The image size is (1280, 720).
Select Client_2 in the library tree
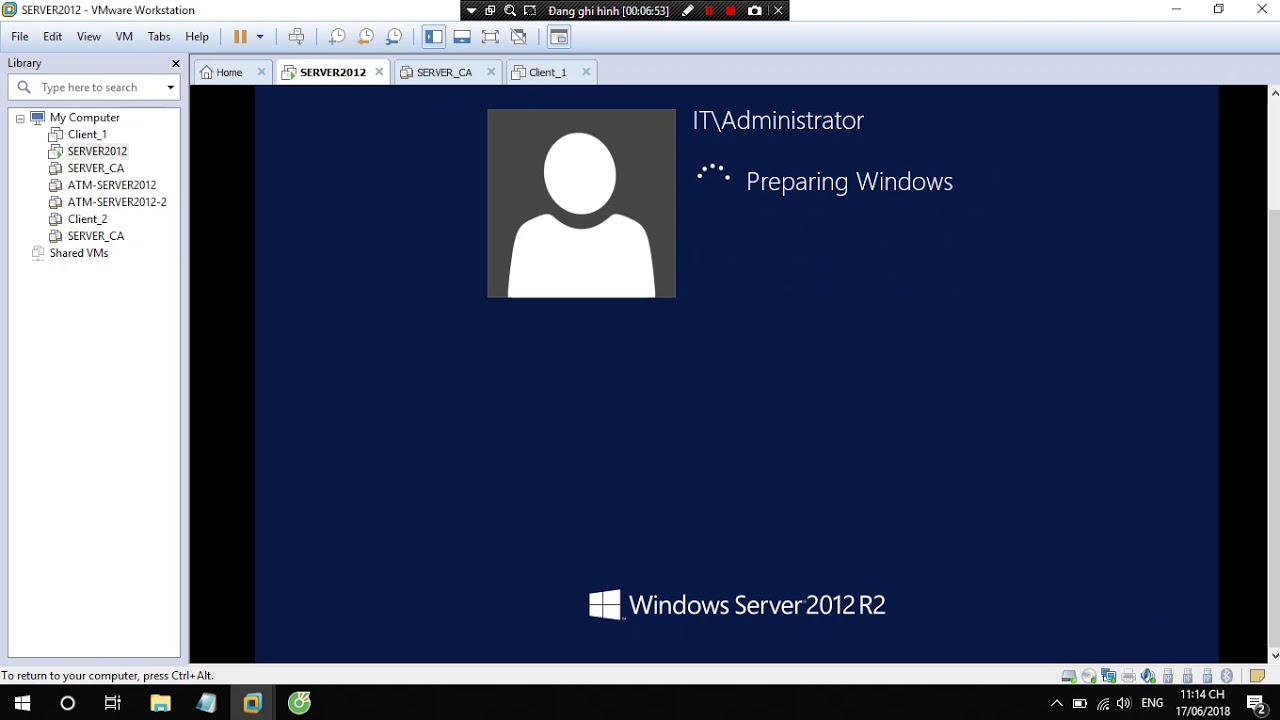click(x=87, y=219)
